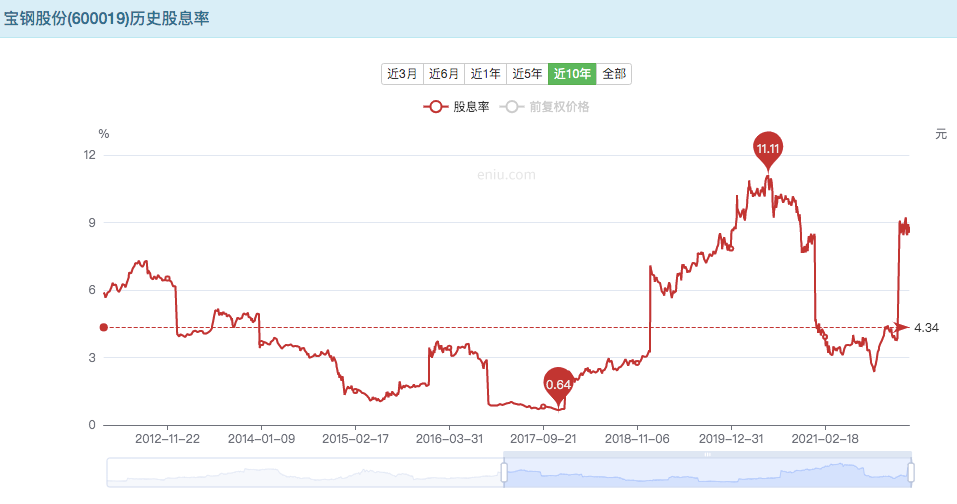This screenshot has height=504, width=957.
Task: Click the 2018-11-06 x-axis date label
Action: click(x=636, y=438)
